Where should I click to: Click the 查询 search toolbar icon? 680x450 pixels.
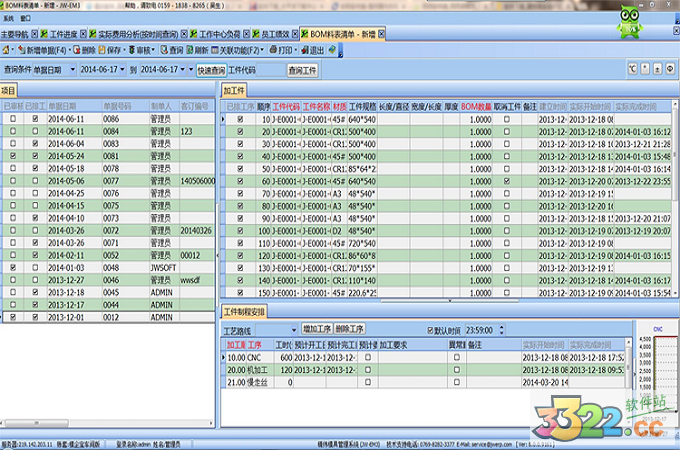pyautogui.click(x=164, y=50)
